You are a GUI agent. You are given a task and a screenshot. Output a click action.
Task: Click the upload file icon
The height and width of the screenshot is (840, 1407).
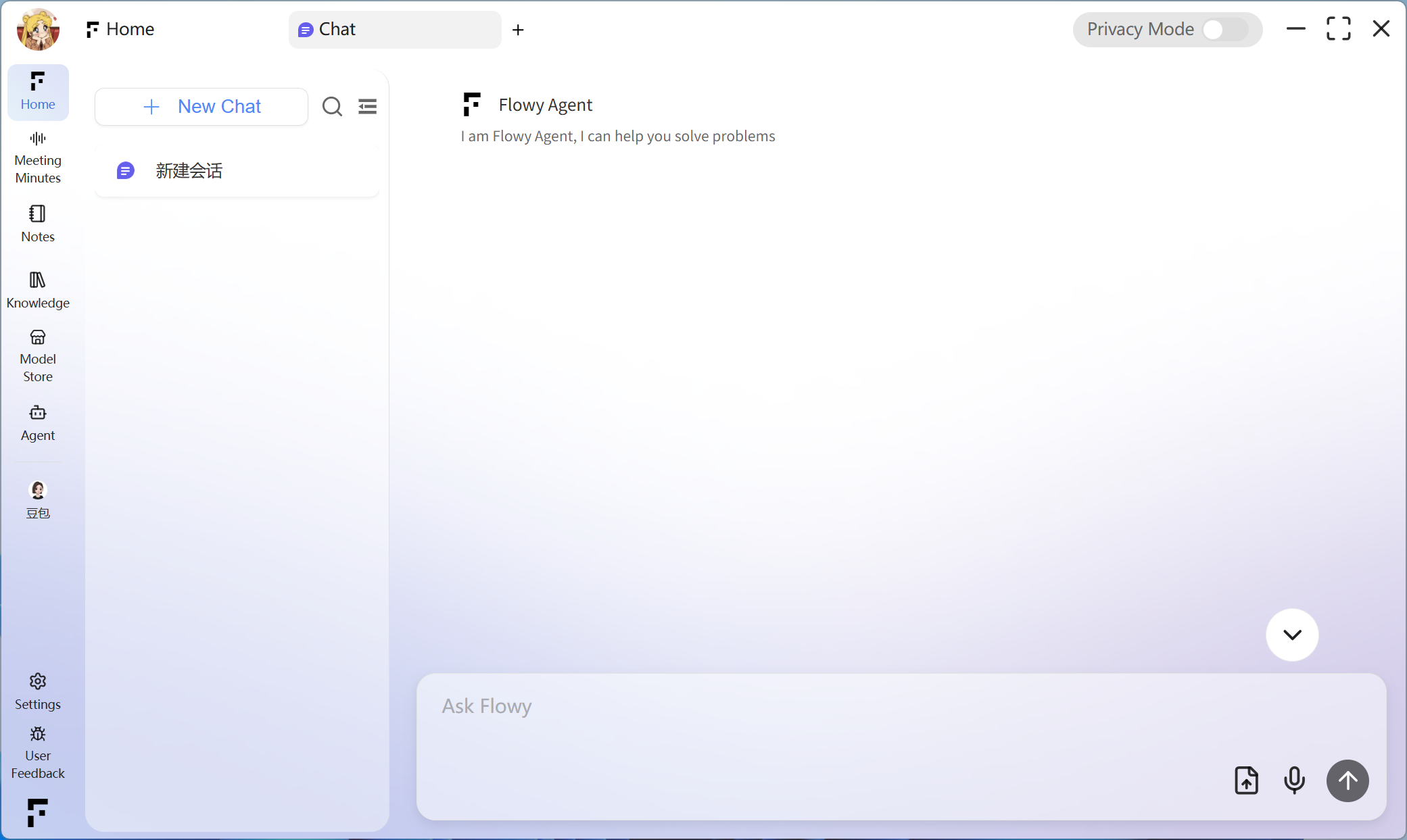pyautogui.click(x=1246, y=781)
